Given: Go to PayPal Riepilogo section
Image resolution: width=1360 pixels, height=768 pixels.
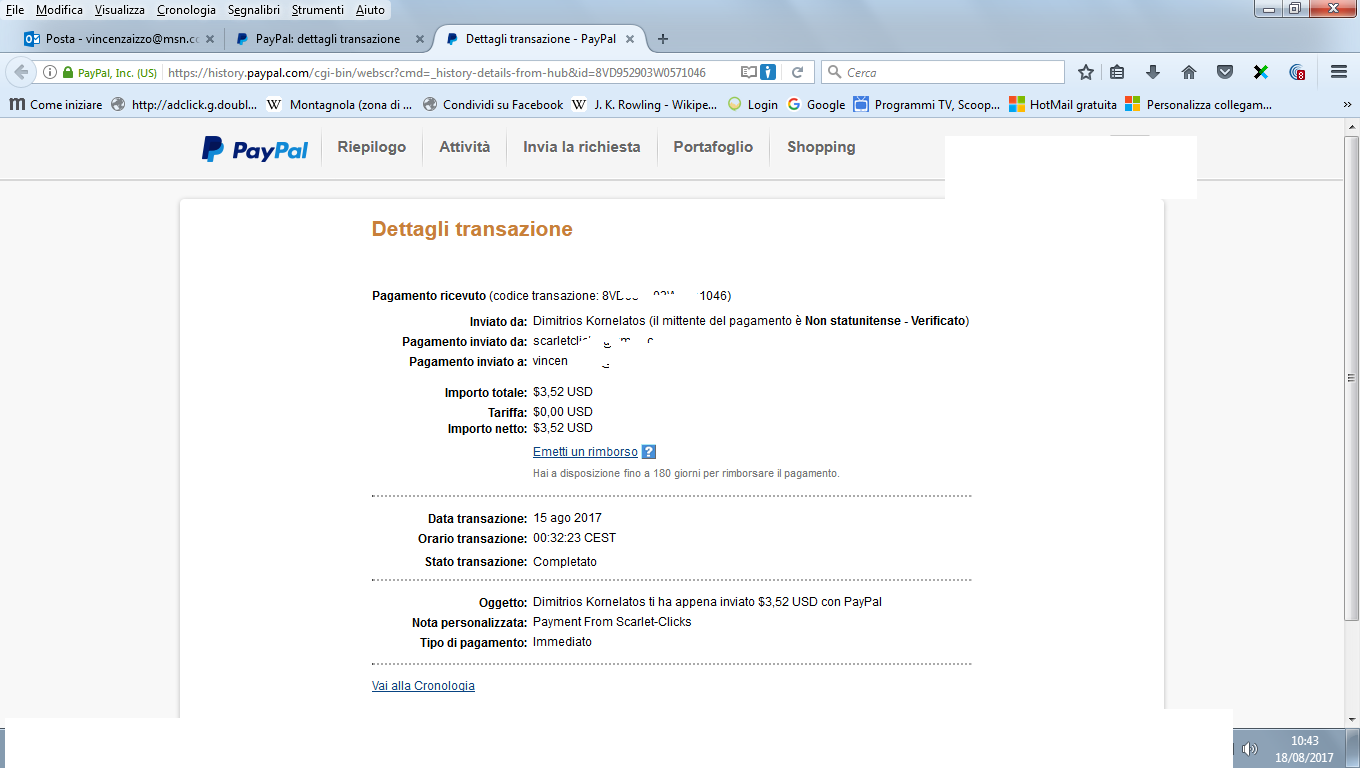Looking at the screenshot, I should tap(372, 147).
